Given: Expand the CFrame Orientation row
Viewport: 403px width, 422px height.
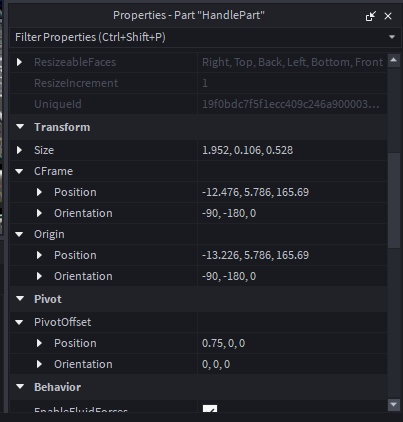Looking at the screenshot, I should [x=39, y=213].
